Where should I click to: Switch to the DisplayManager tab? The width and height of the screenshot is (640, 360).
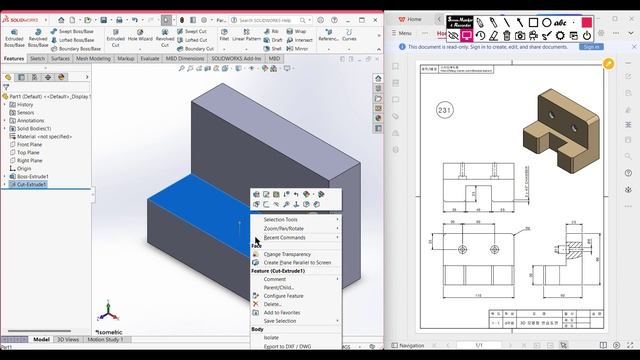pyautogui.click(x=61, y=77)
